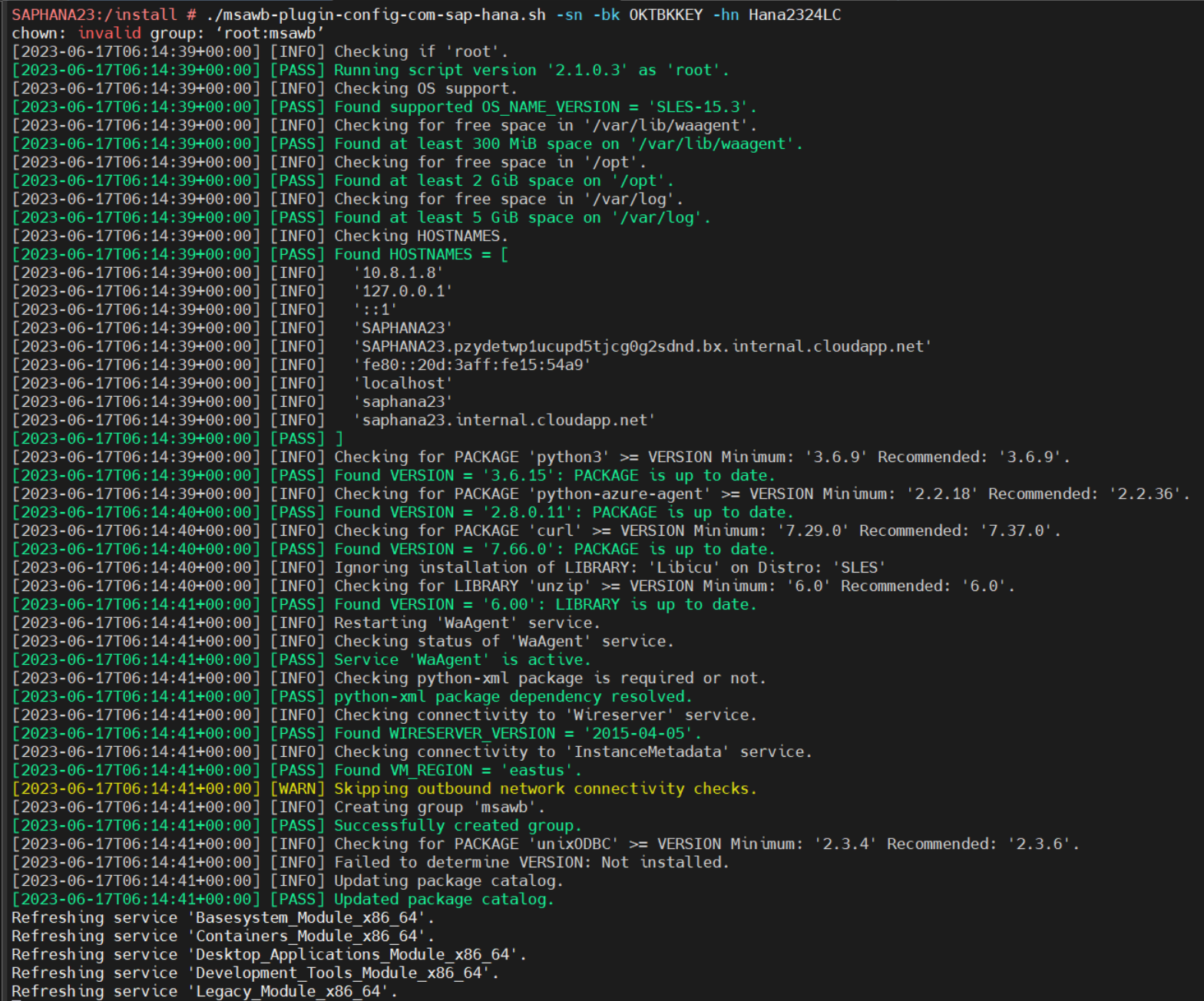Click the found version '7.66.0' text
Image resolution: width=1204 pixels, height=1001 pixels.
[523, 549]
